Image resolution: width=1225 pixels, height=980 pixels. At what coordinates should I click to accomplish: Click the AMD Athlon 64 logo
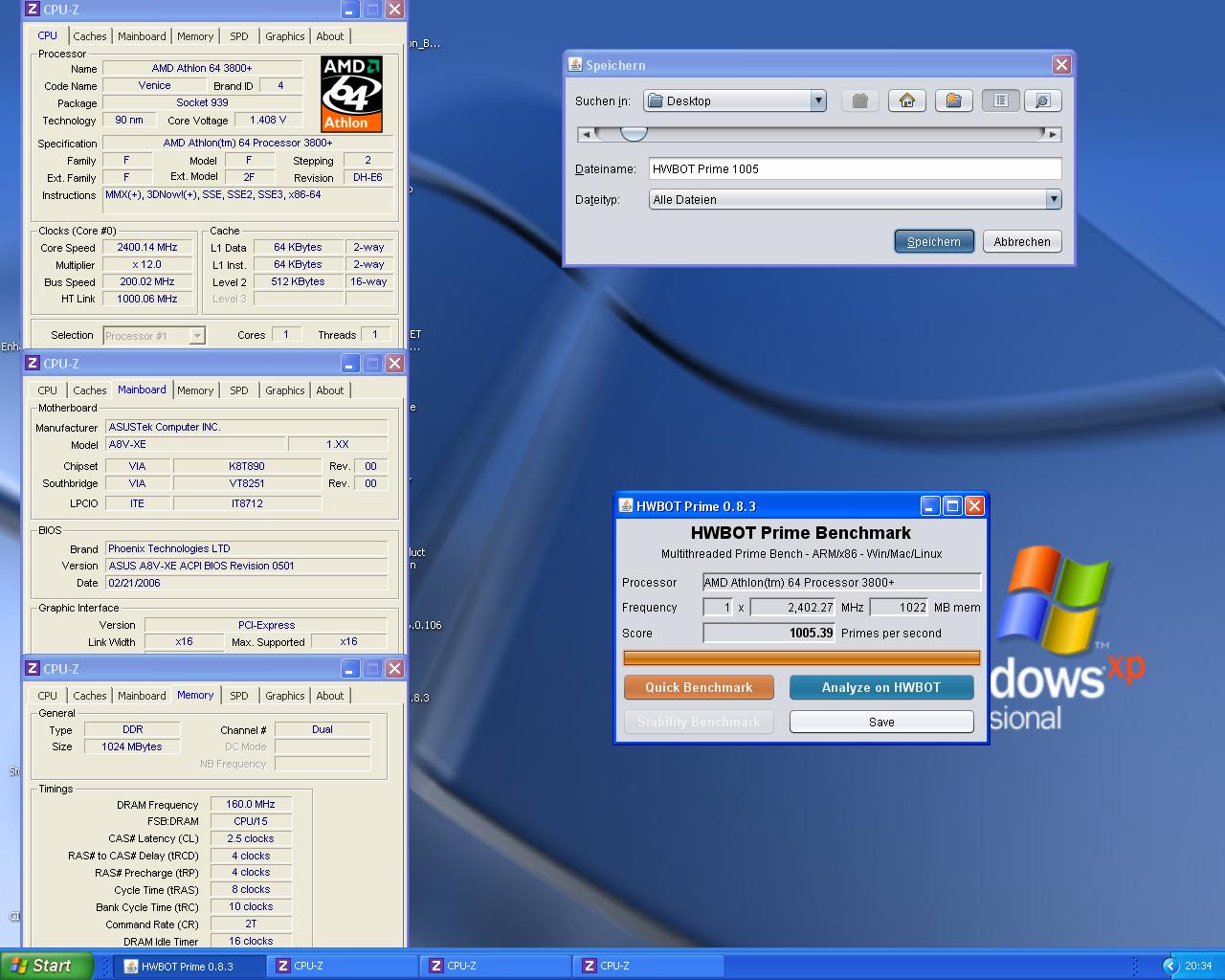tap(351, 94)
